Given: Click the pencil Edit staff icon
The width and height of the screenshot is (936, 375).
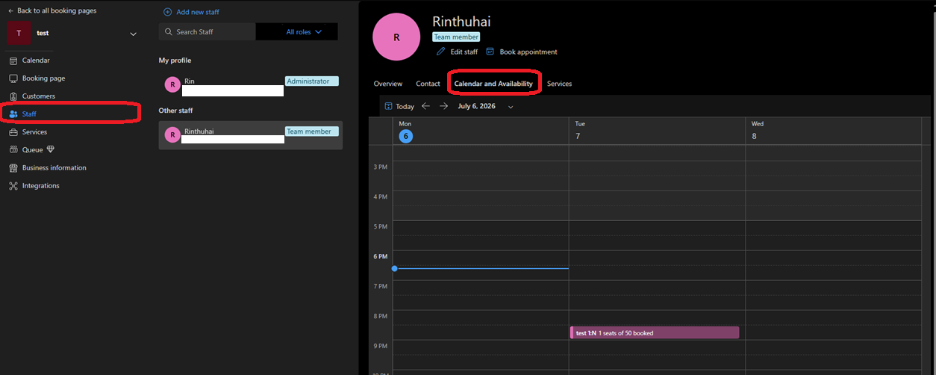Looking at the screenshot, I should [441, 52].
